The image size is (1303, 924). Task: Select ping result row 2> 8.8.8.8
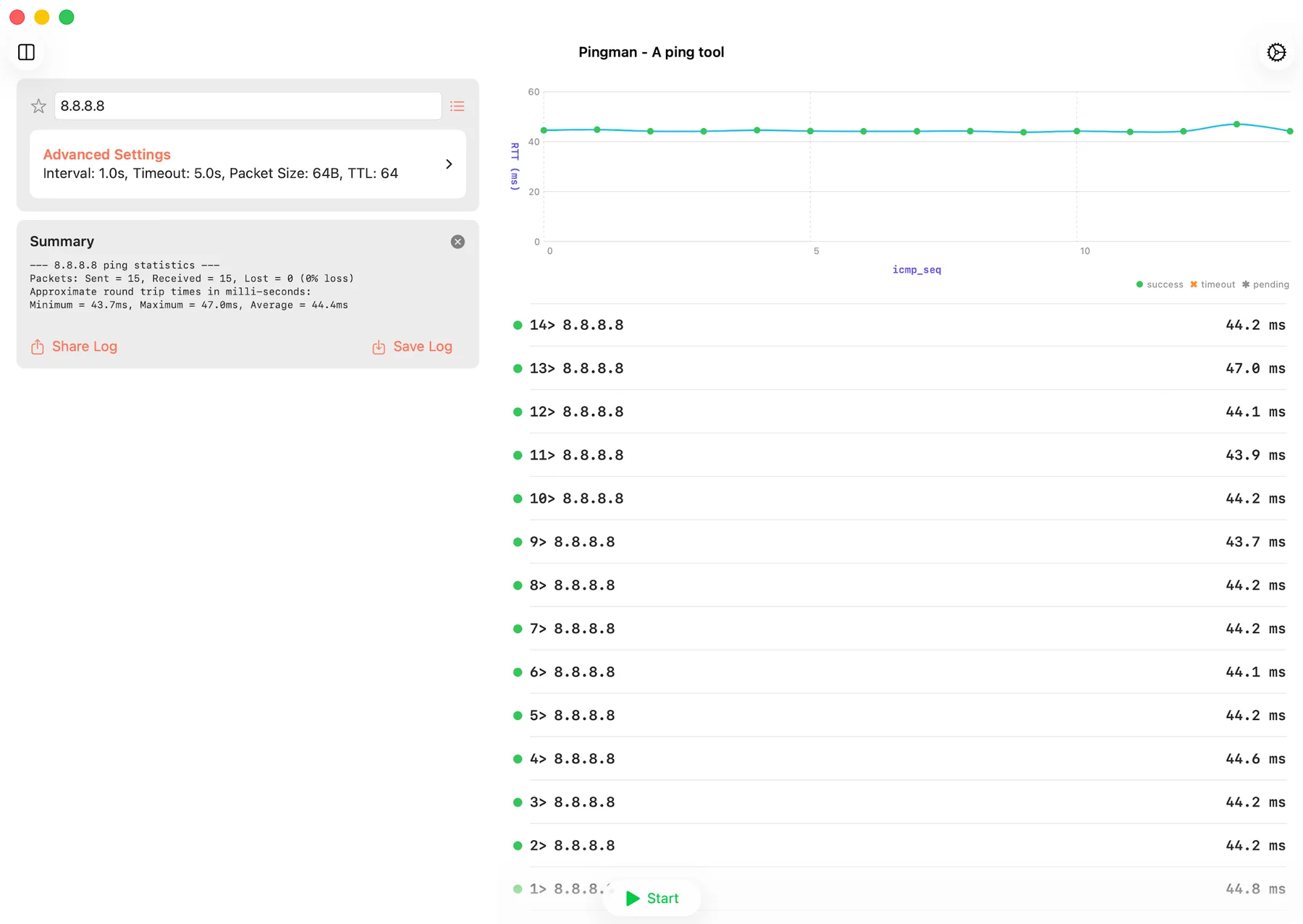click(899, 846)
